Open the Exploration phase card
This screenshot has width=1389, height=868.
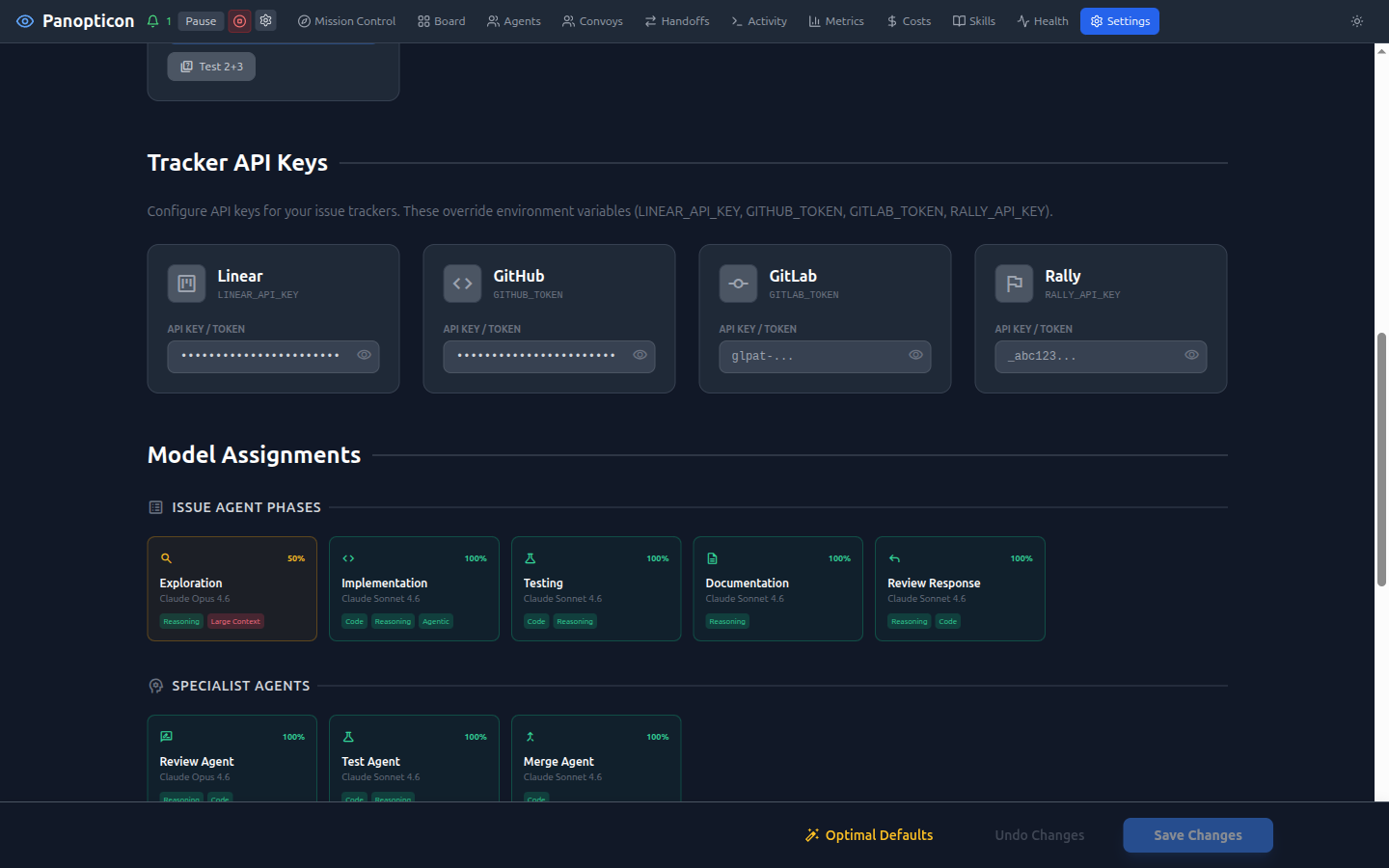coord(232,588)
